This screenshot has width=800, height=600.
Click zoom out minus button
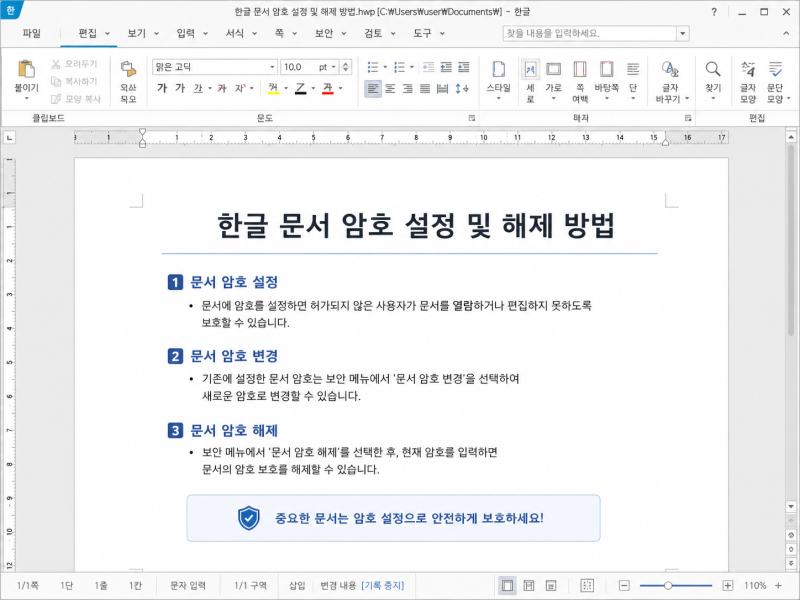624,585
